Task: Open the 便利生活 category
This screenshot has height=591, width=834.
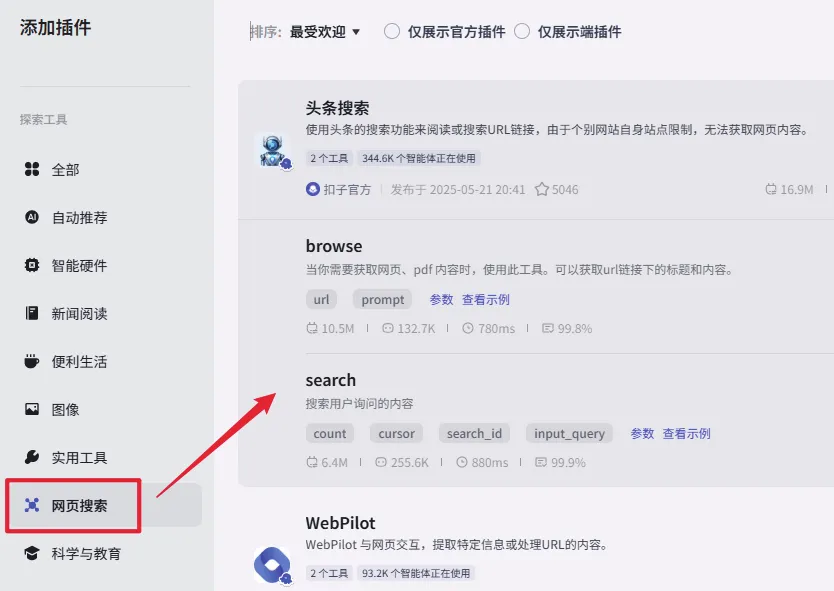Action: 79,361
